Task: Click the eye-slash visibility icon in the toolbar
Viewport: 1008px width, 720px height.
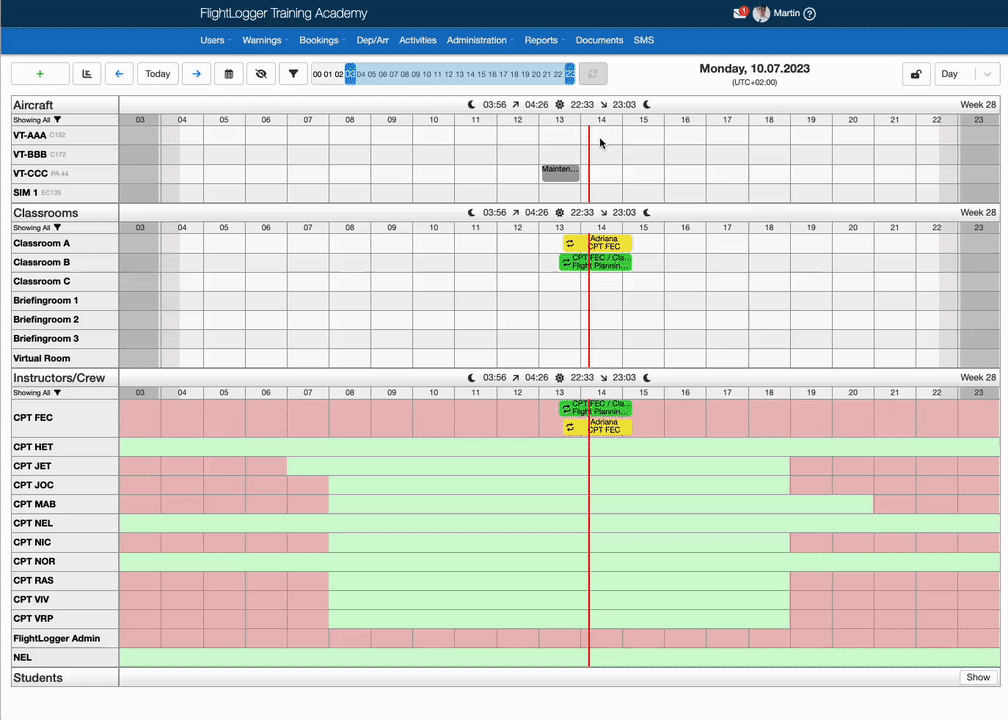Action: (263, 74)
